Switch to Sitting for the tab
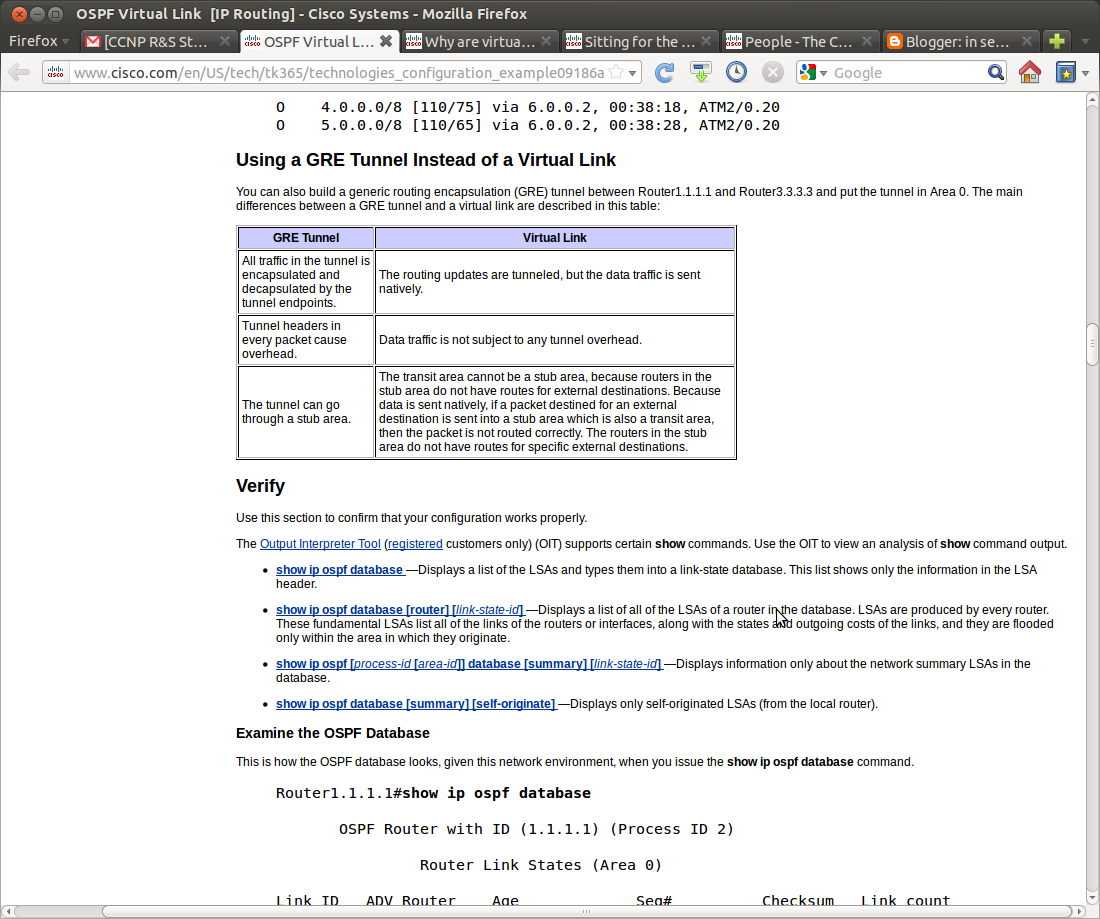Image resolution: width=1100 pixels, height=919 pixels. [640, 41]
